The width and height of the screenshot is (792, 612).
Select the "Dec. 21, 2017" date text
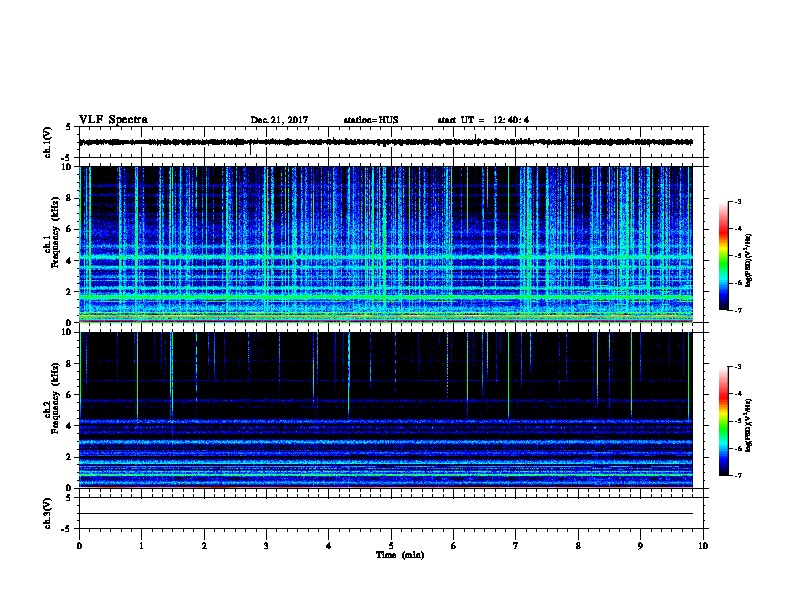tap(279, 120)
